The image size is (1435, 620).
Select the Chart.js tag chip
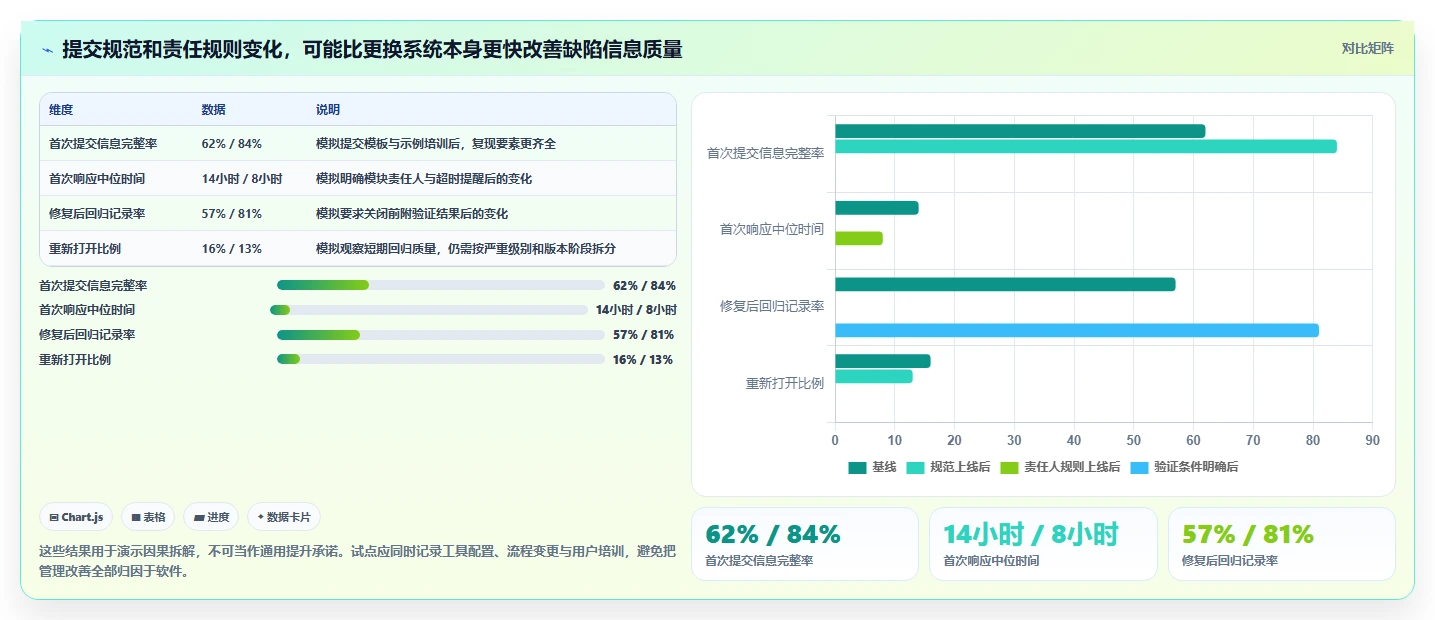(77, 517)
